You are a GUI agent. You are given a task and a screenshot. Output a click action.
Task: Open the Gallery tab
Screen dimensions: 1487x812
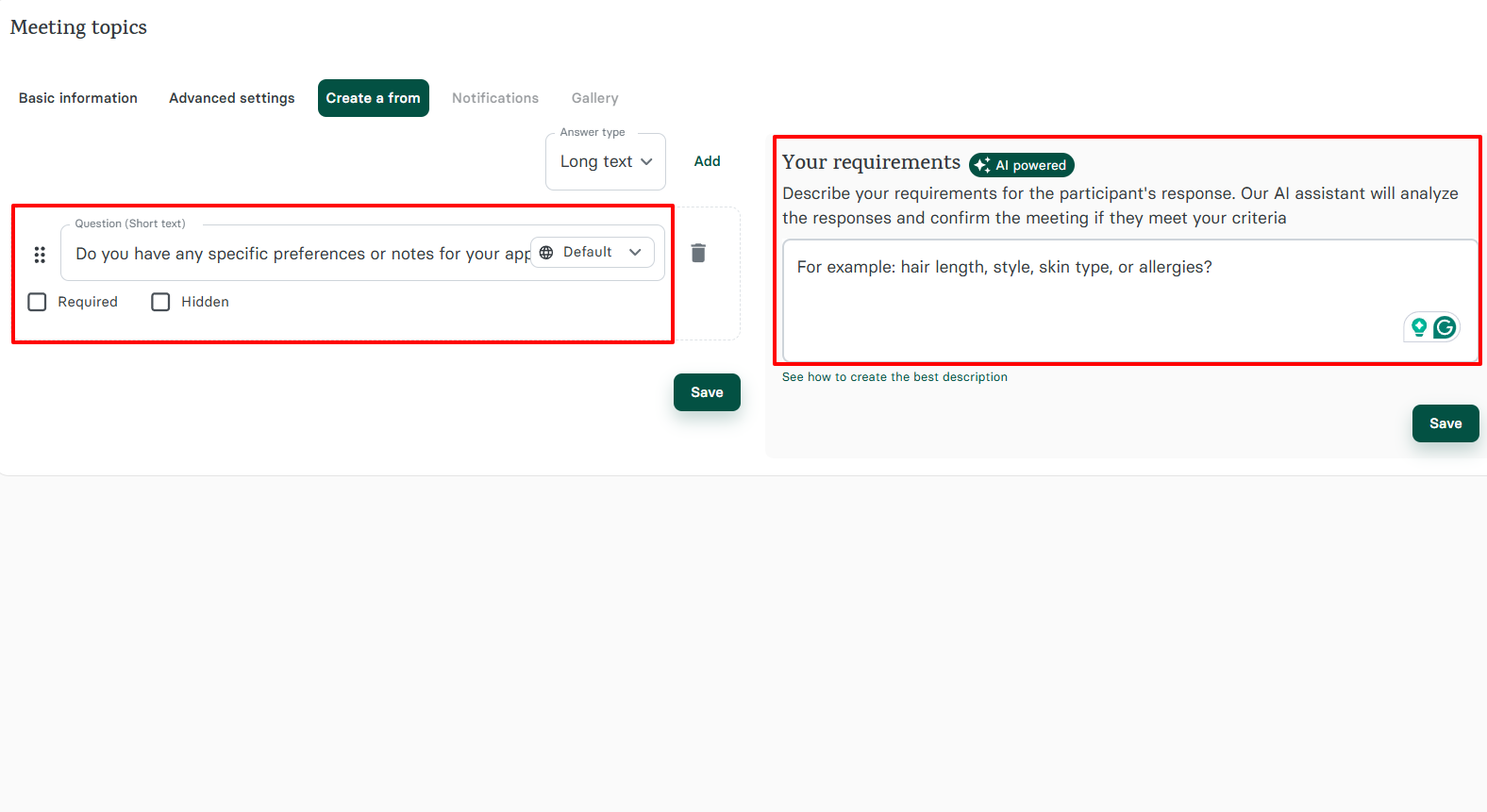point(594,98)
